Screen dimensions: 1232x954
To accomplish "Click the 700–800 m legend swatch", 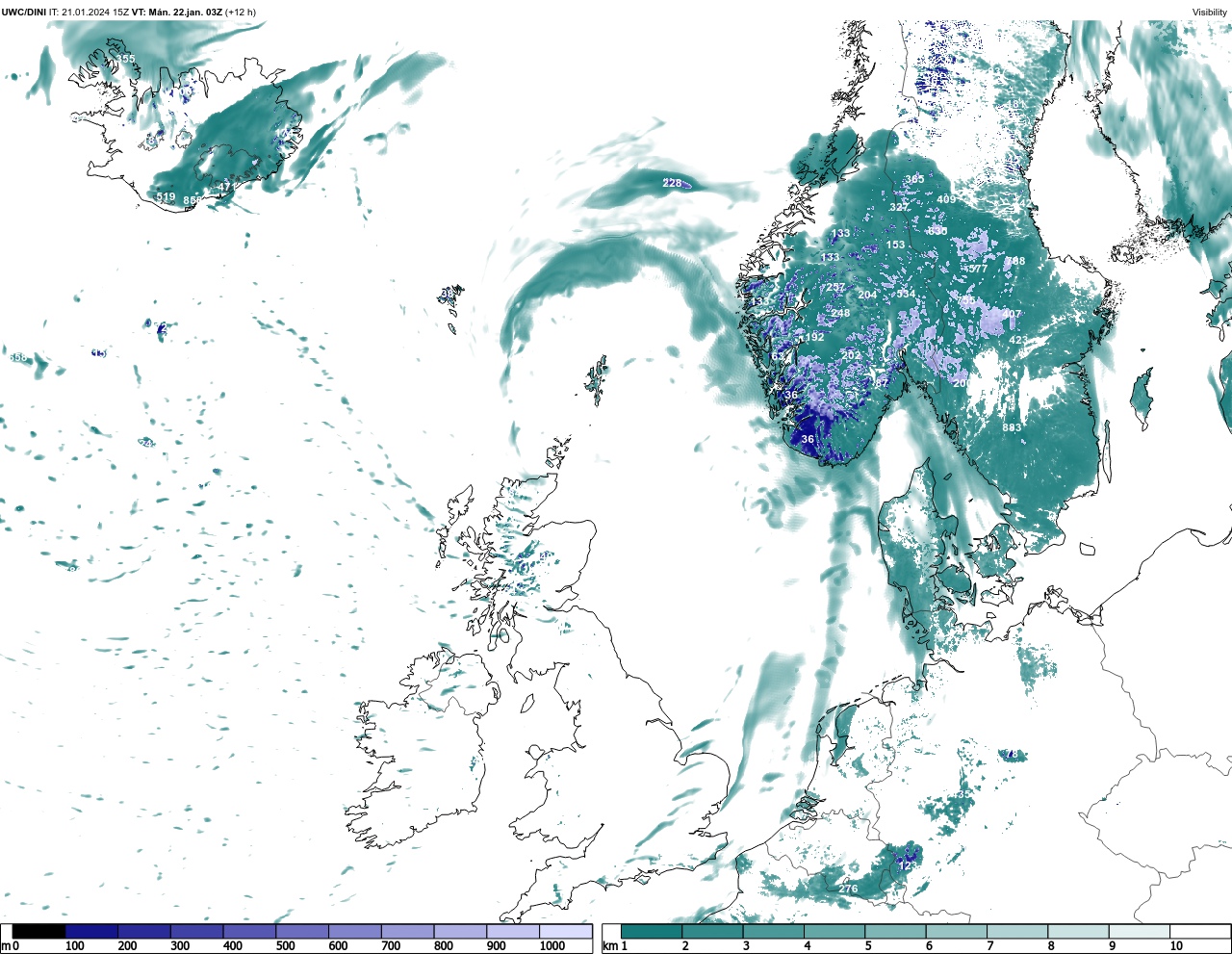I will 407,932.
